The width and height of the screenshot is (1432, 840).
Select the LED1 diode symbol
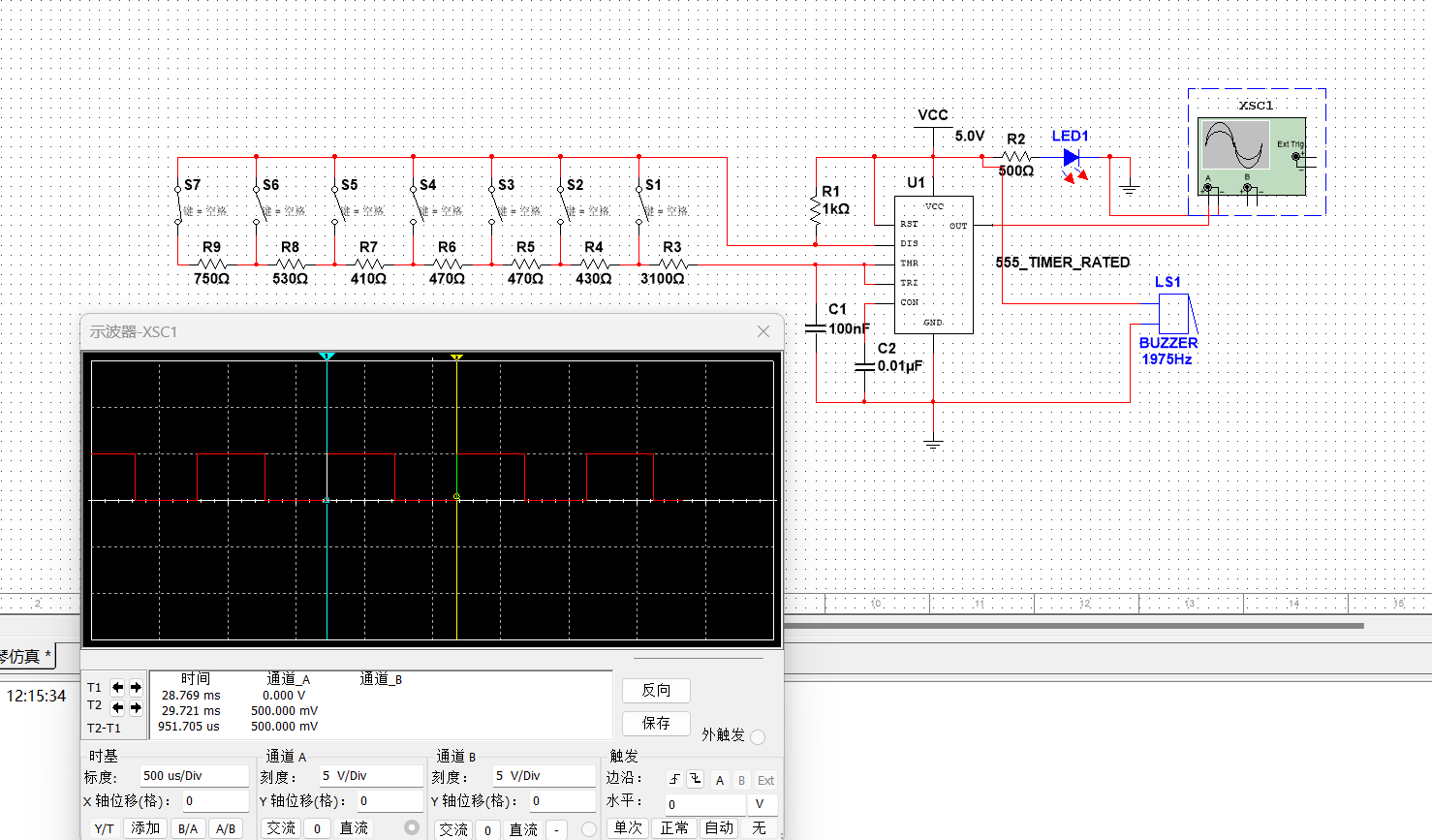click(x=1071, y=157)
